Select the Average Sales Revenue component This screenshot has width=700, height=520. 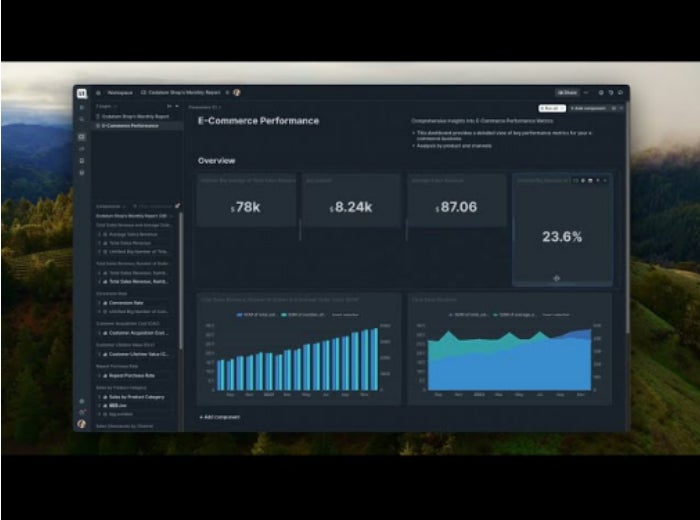pyautogui.click(x=133, y=234)
